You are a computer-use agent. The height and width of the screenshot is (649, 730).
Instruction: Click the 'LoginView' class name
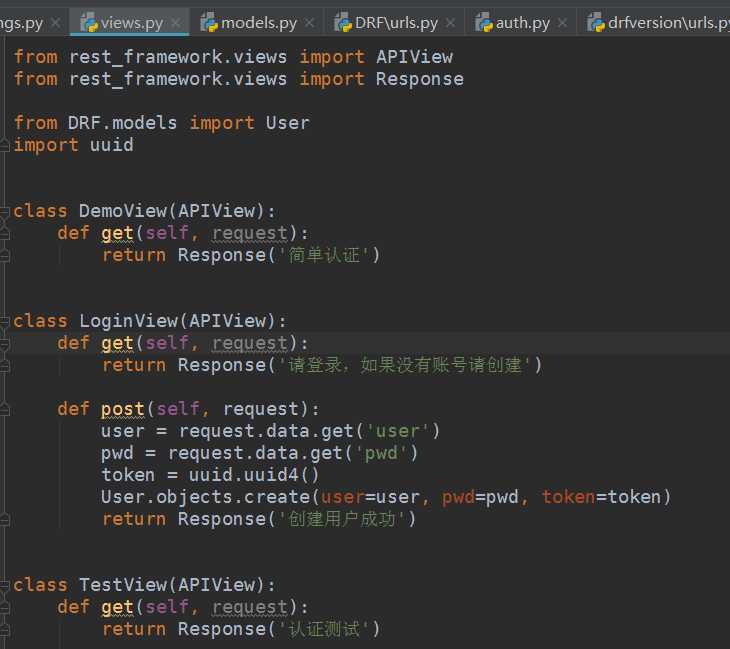tap(128, 321)
